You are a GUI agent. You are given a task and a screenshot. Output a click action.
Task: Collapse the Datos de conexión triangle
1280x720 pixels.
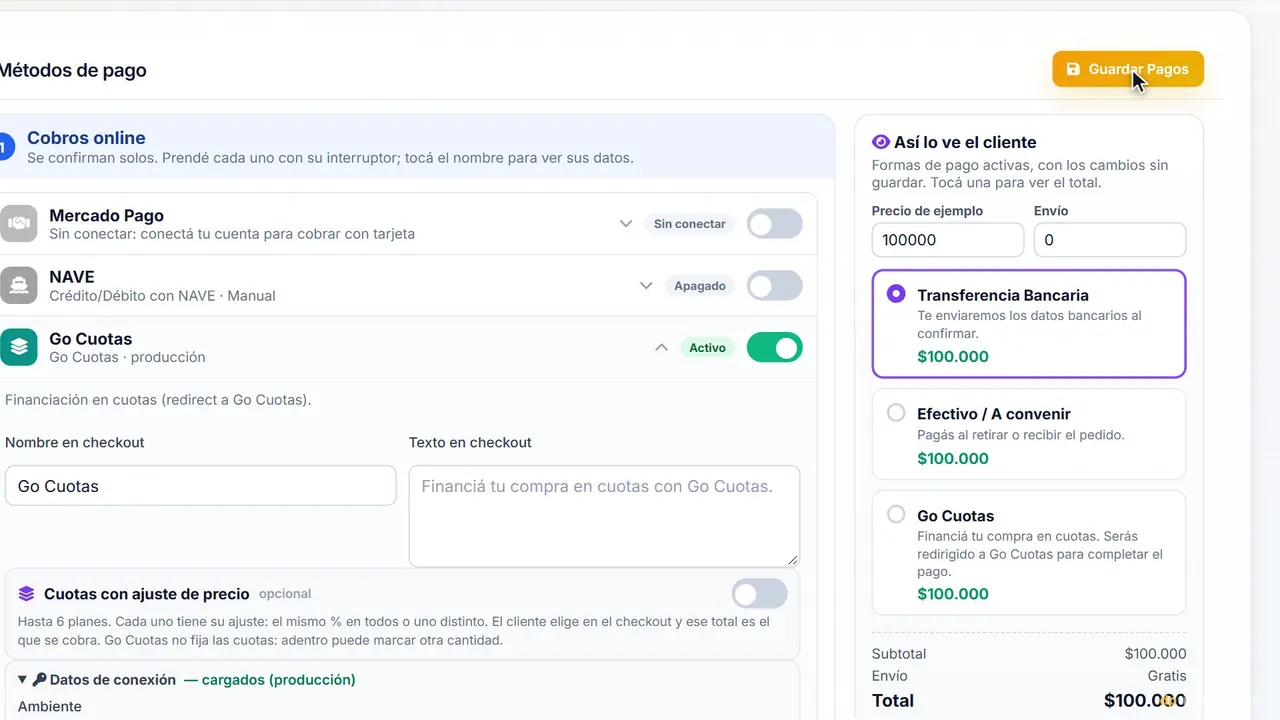23,679
